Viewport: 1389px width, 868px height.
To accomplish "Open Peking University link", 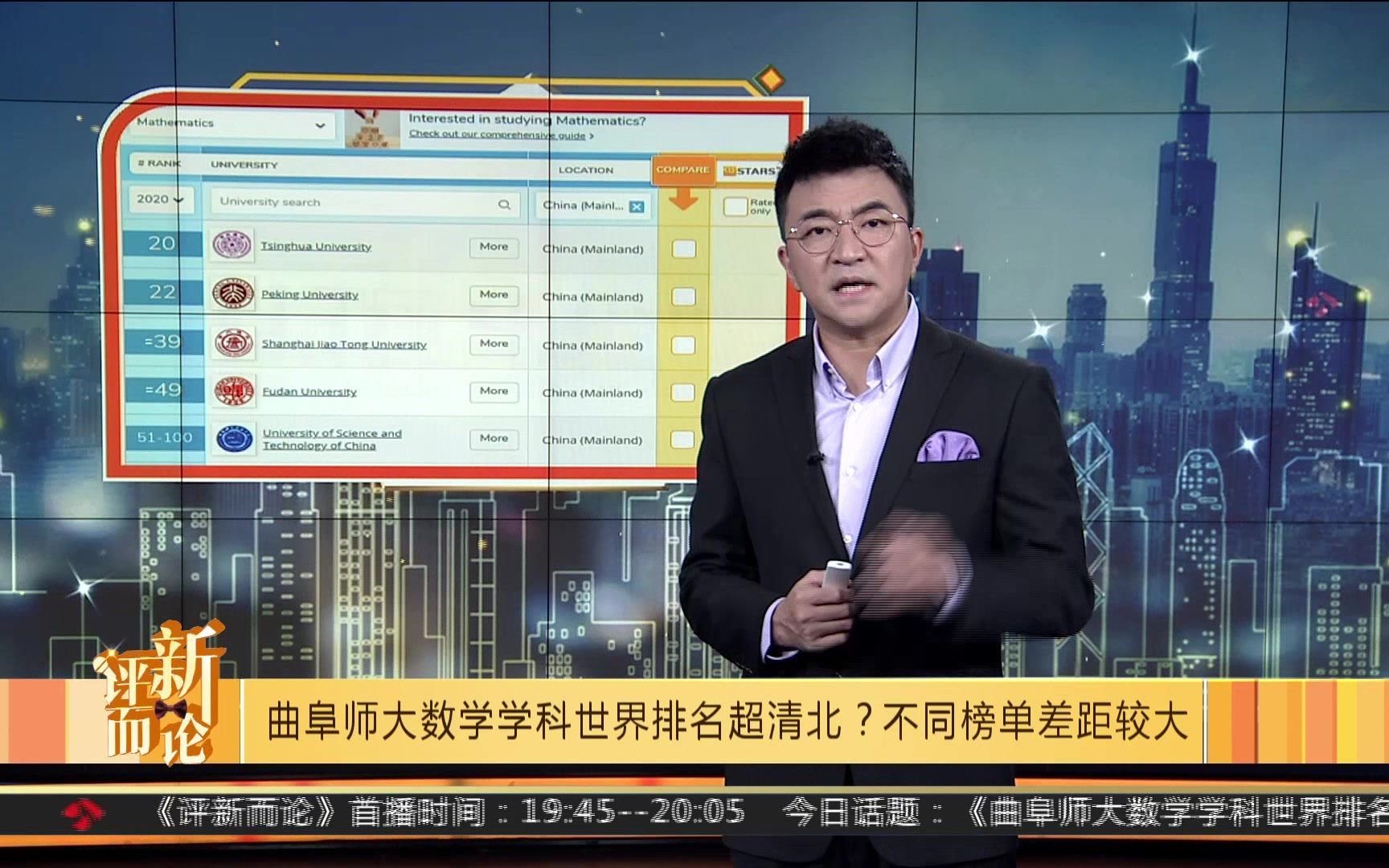I will point(309,295).
